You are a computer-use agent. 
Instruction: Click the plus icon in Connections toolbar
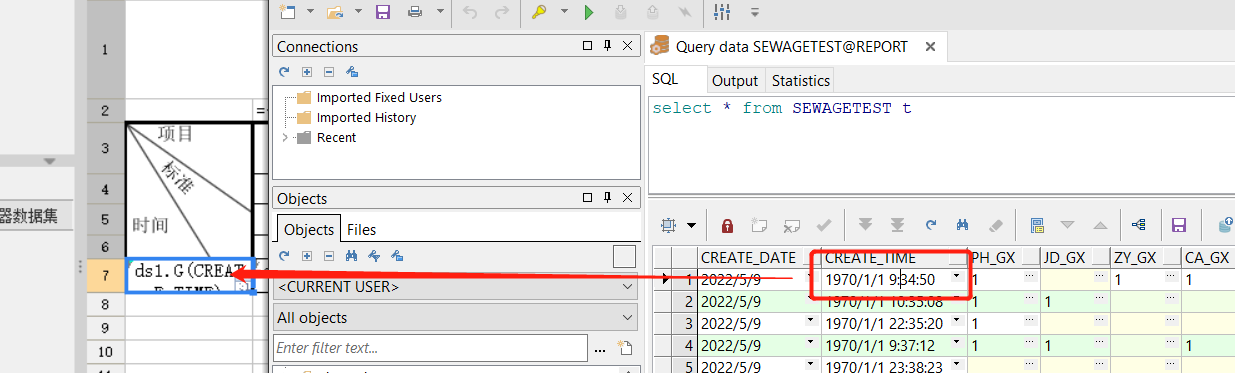[307, 72]
